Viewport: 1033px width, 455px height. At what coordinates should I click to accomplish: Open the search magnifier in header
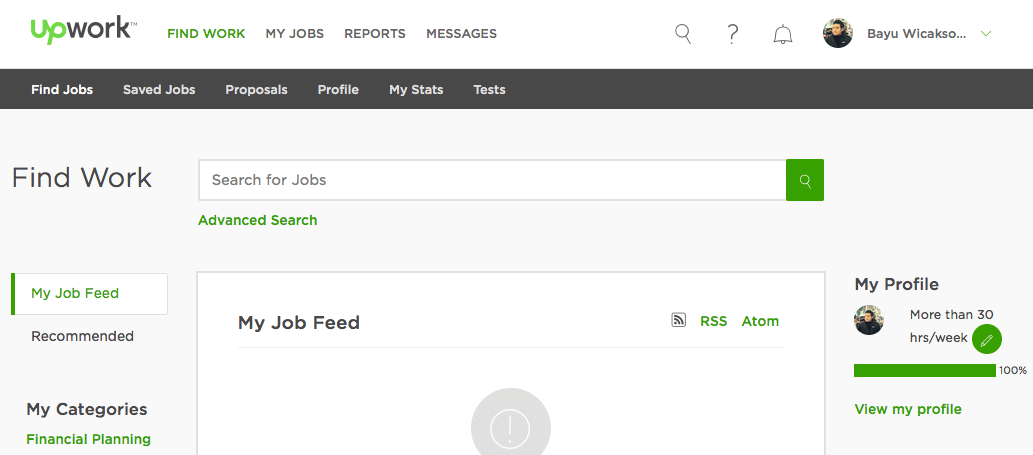(x=683, y=33)
